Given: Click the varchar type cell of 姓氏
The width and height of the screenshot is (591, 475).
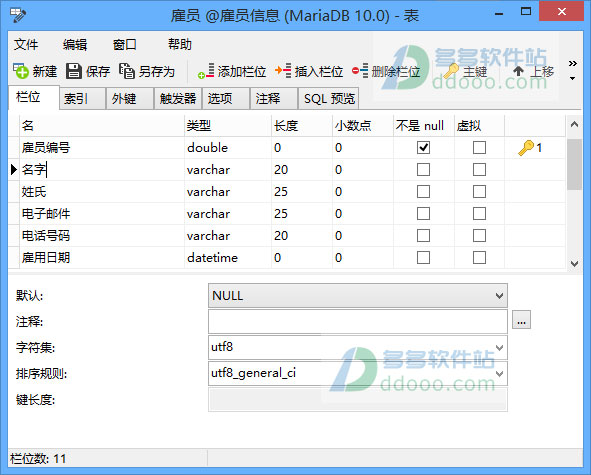Looking at the screenshot, I should tap(228, 192).
